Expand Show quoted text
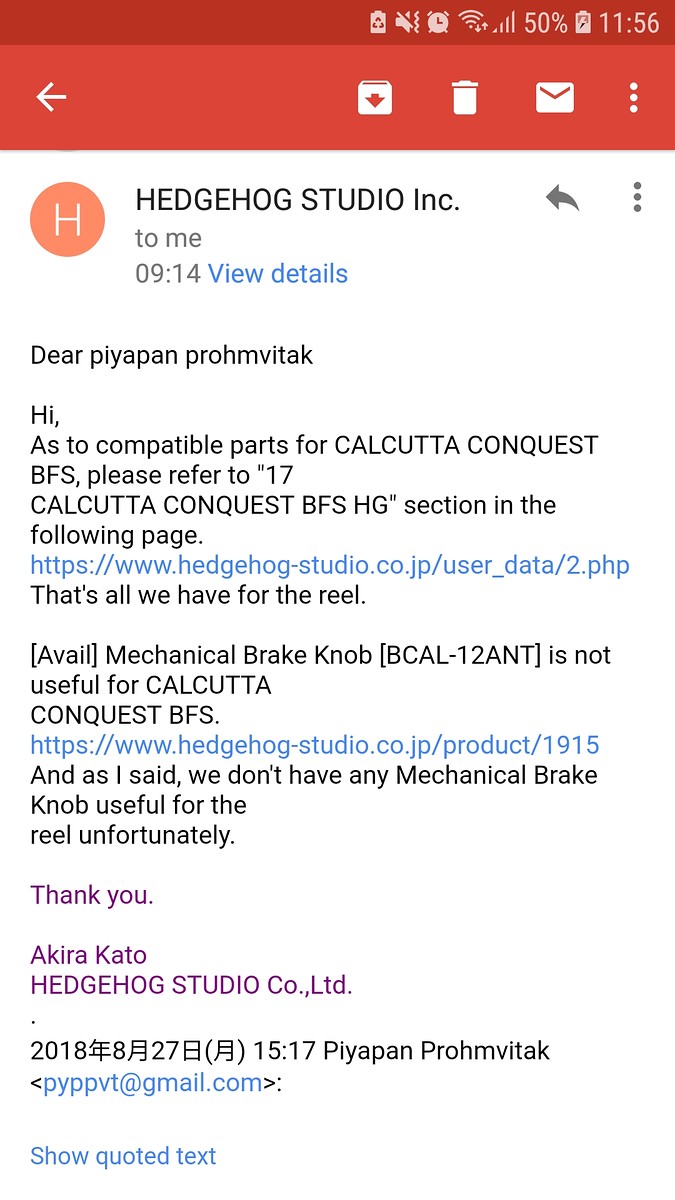675x1200 pixels. (124, 1156)
